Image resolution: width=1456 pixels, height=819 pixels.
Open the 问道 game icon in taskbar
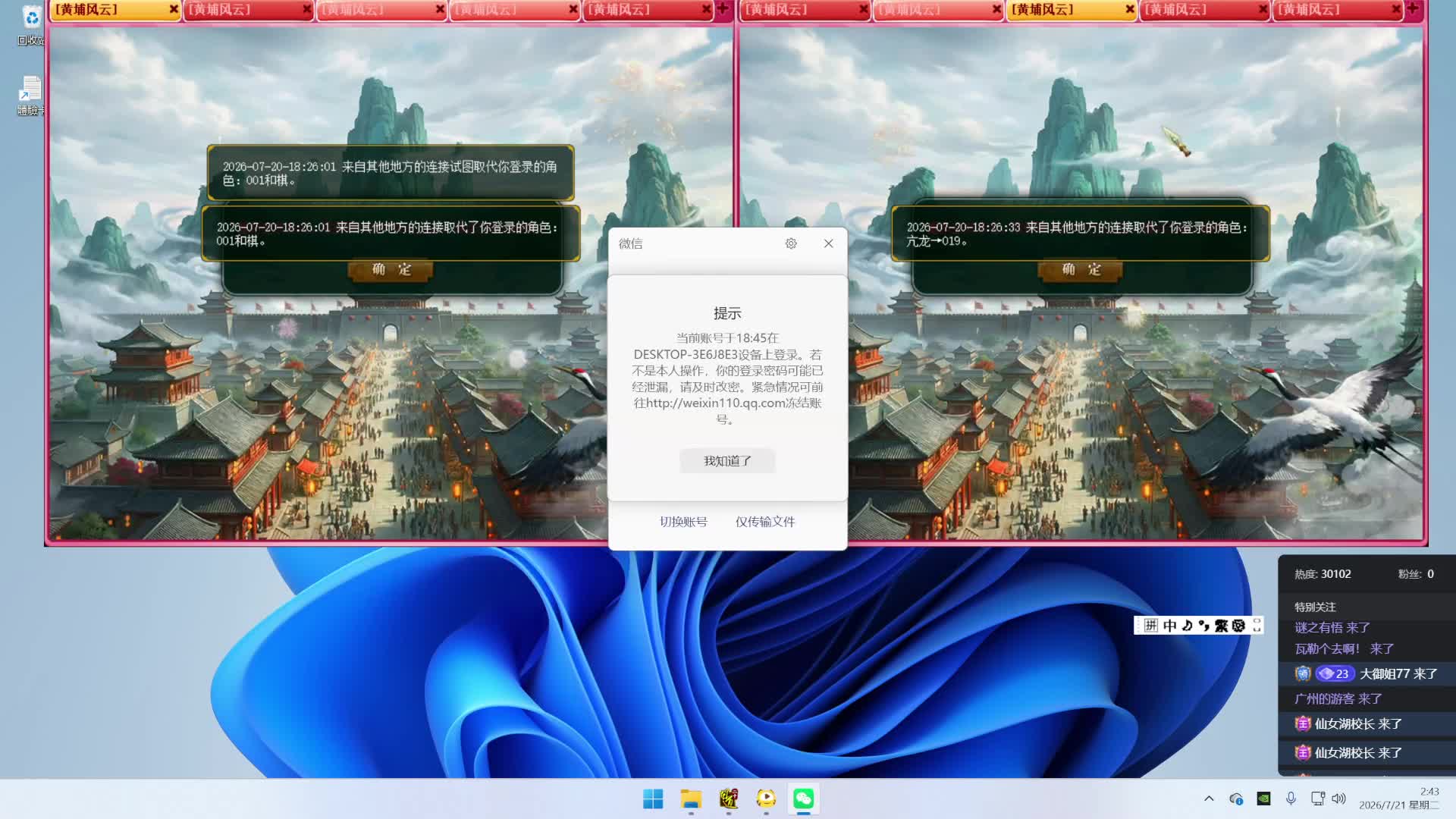[729, 799]
